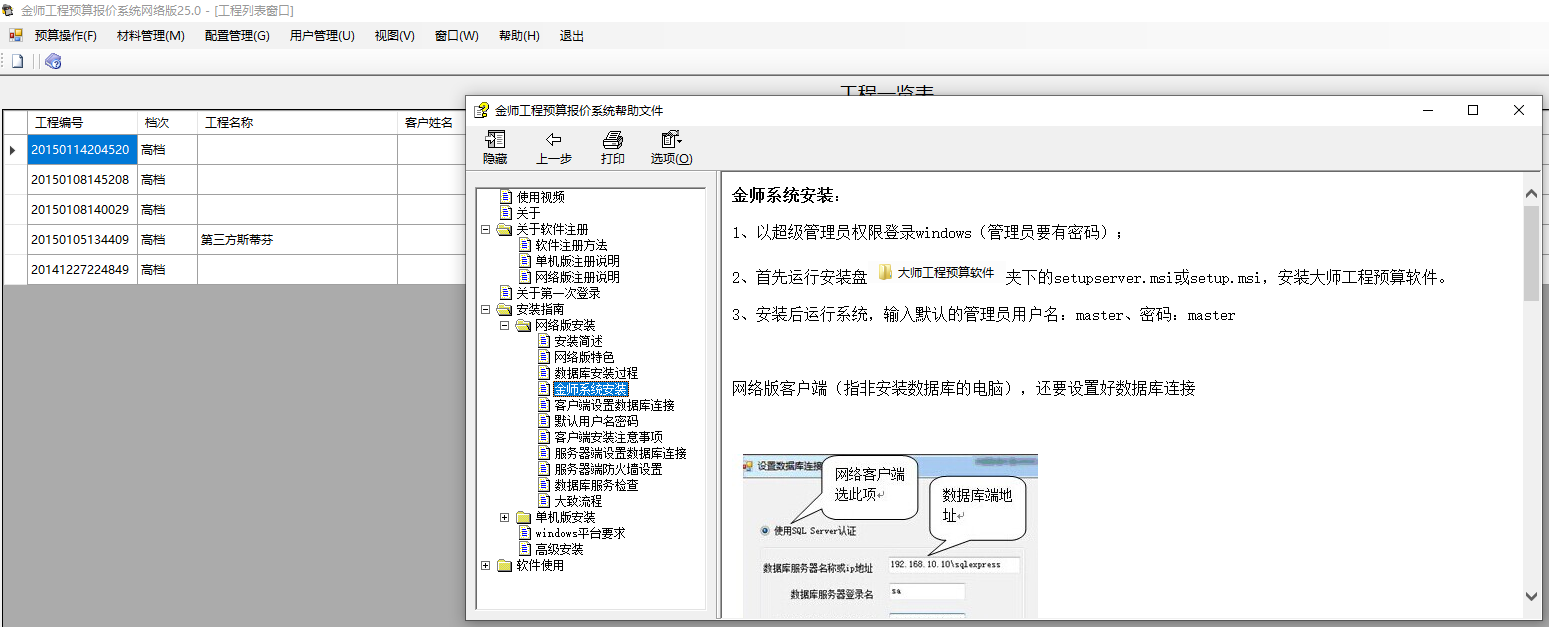
Task: Expand the 单机版安装 tree node
Action: coord(505,517)
